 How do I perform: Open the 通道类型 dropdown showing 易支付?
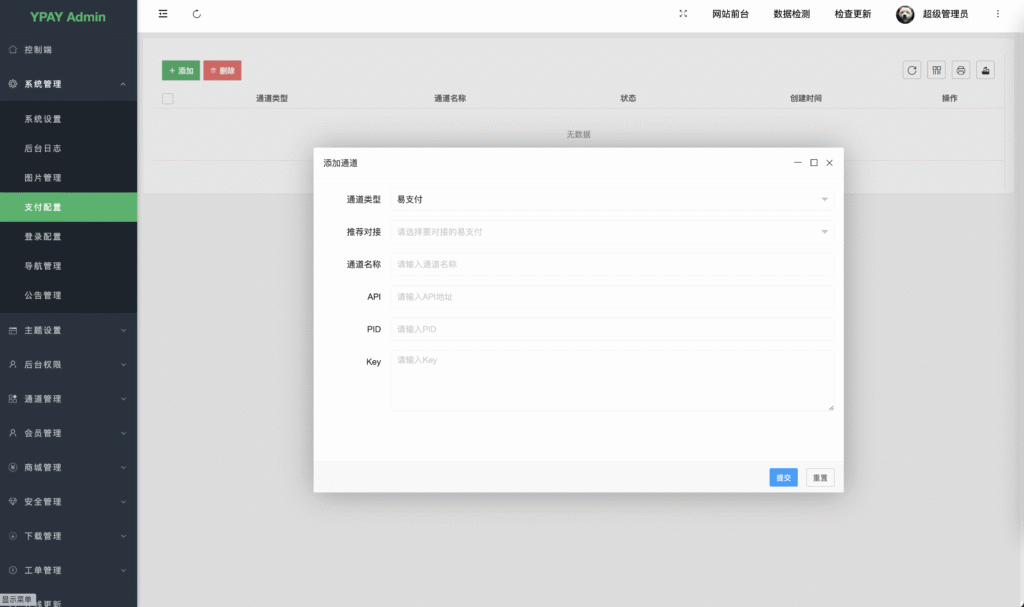[x=612, y=199]
